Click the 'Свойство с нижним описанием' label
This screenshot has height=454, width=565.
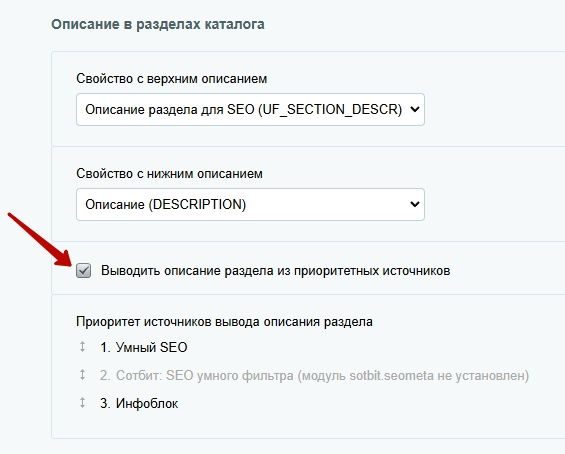[x=169, y=174]
